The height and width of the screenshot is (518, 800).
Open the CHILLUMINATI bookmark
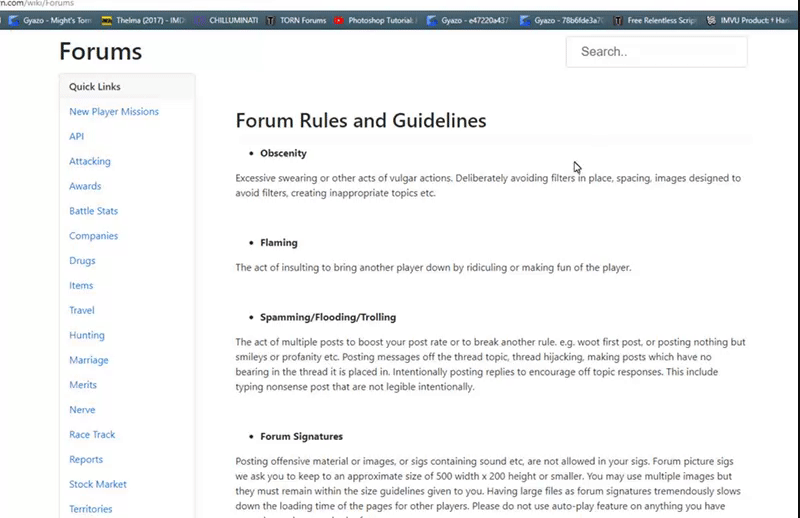tap(227, 20)
